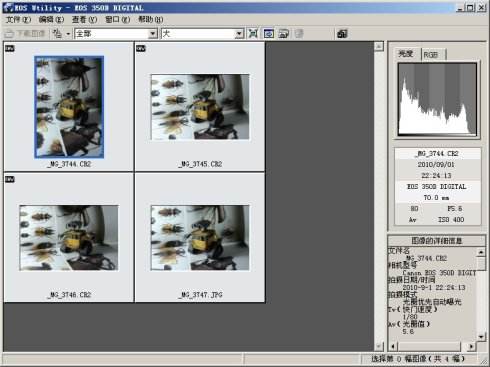Click the sort order toolbar icon
The height and width of the screenshot is (367, 490).
click(x=58, y=33)
